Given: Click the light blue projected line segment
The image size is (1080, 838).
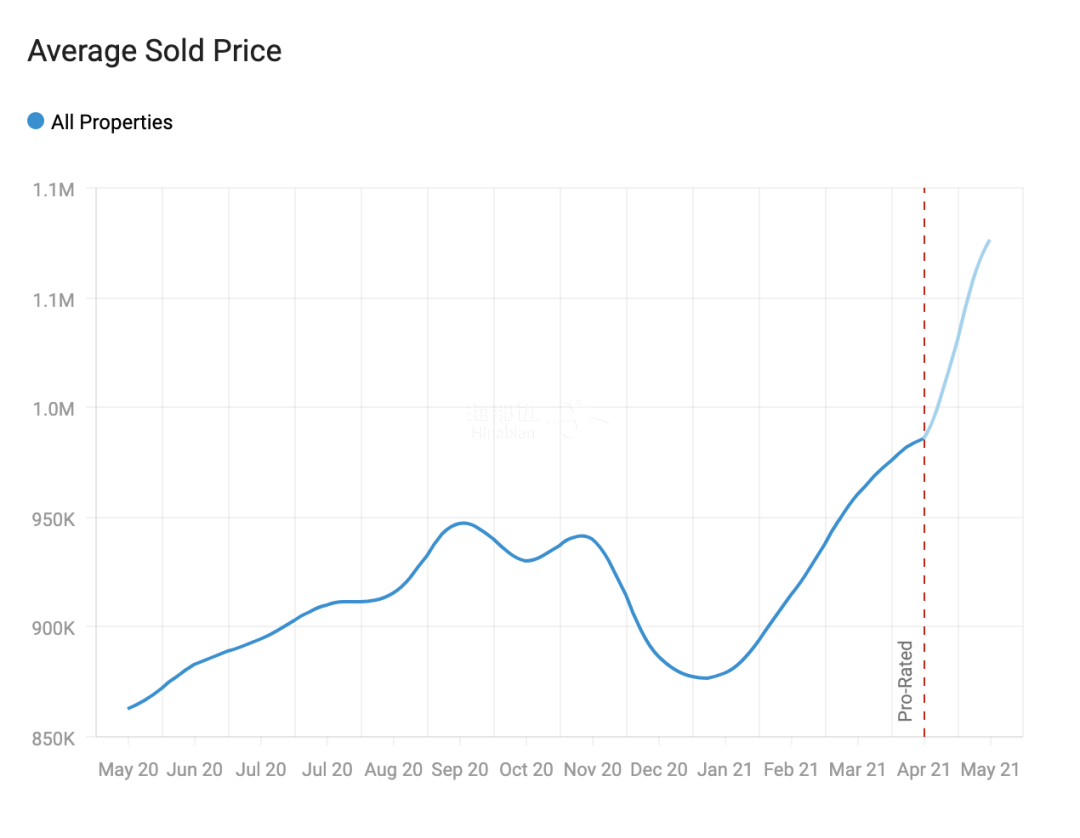Looking at the screenshot, I should [x=958, y=340].
